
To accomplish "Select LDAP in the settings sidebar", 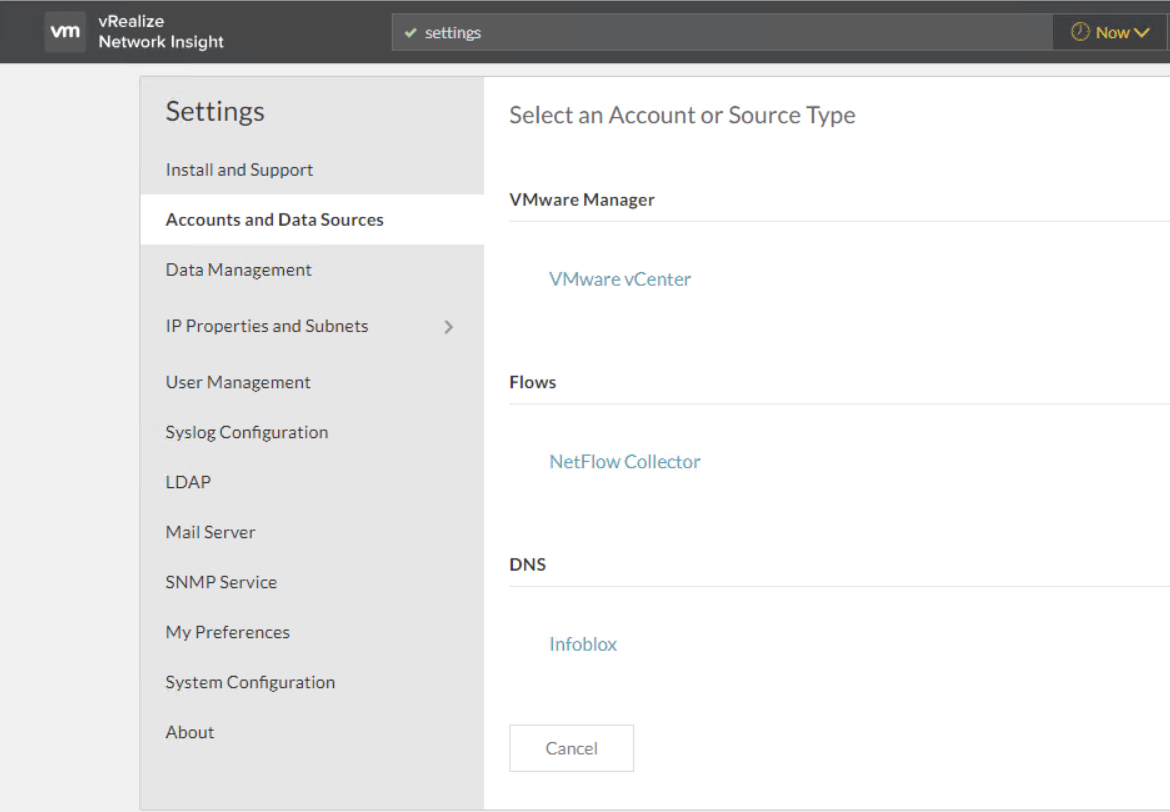I will 188,482.
